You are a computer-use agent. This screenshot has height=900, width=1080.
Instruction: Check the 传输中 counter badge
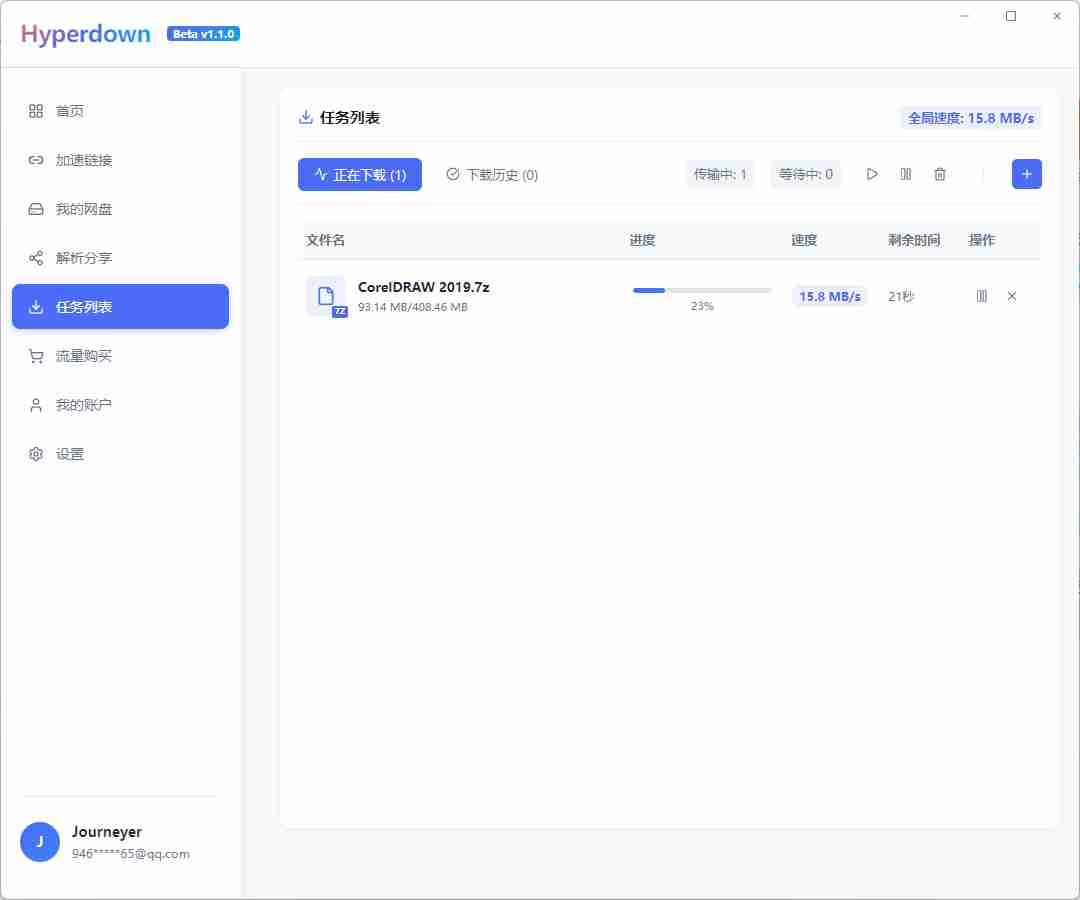coord(720,174)
